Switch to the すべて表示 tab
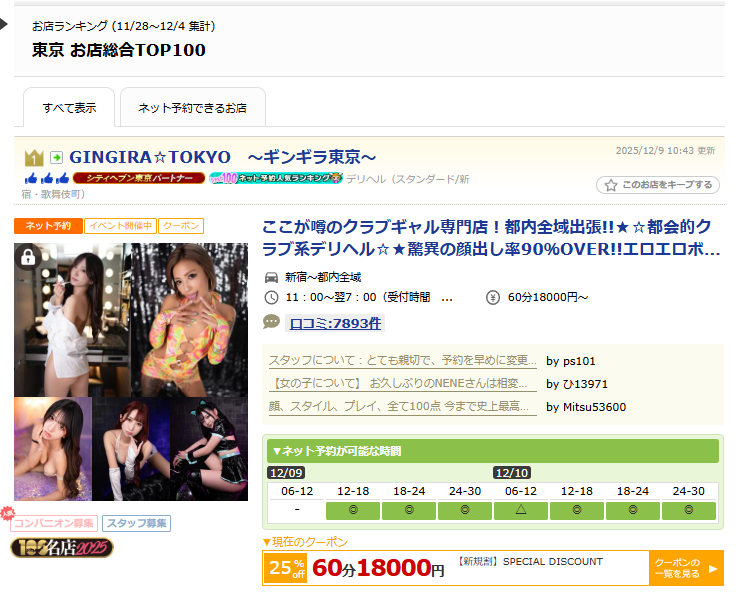 click(x=69, y=107)
